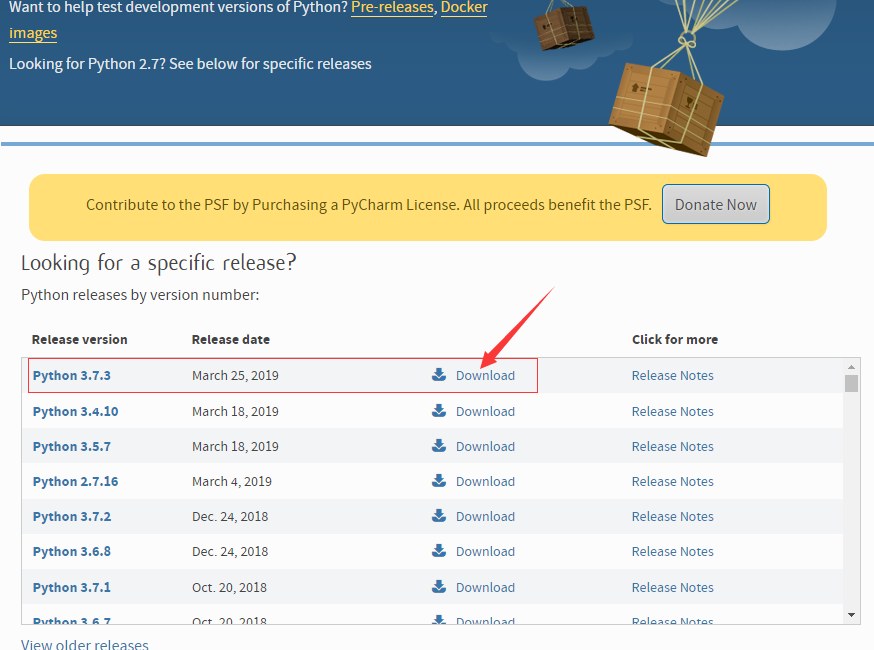View Release Notes for Python 2.7.16

point(673,482)
